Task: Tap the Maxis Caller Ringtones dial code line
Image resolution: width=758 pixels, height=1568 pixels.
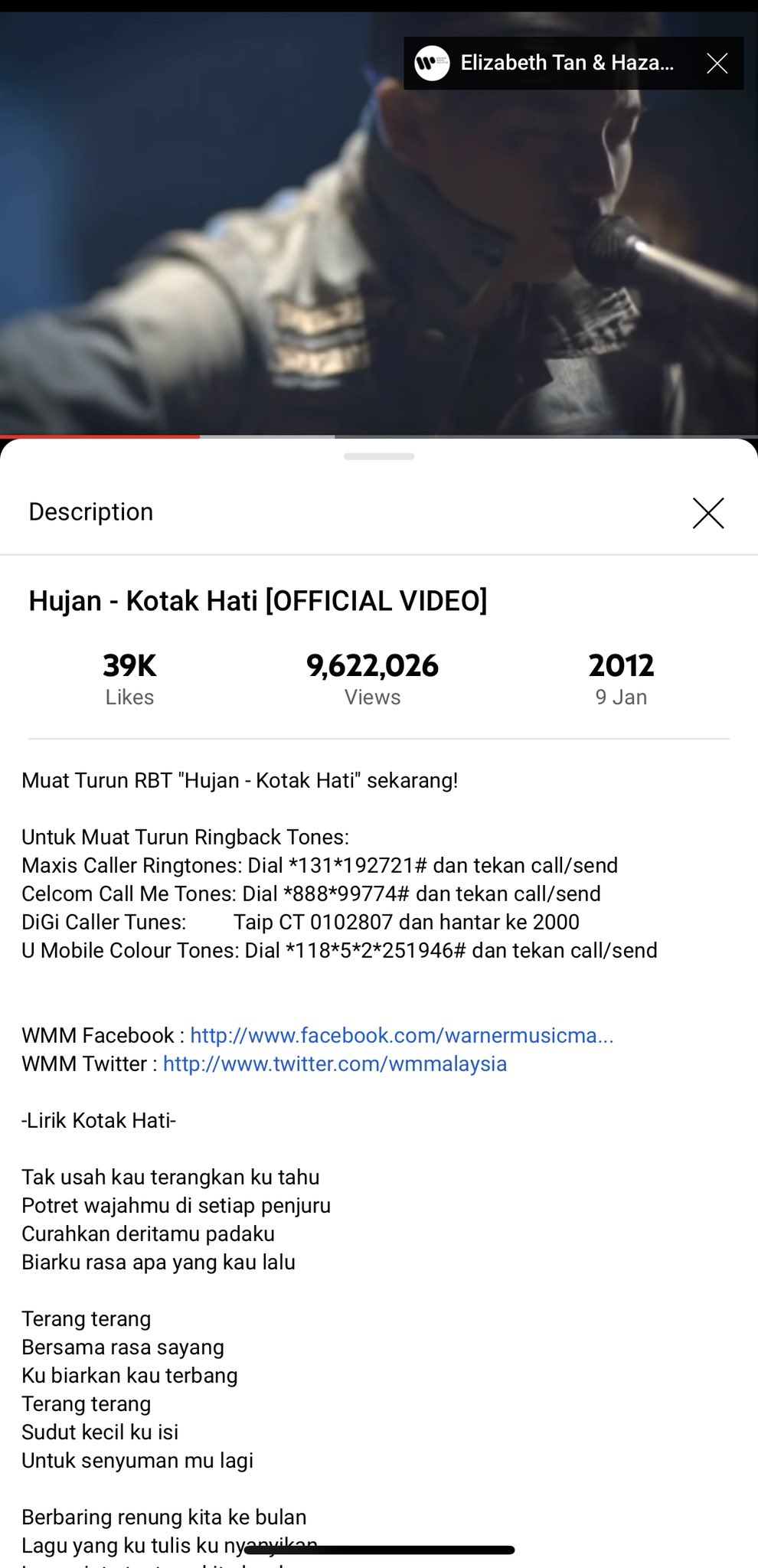Action: point(320,865)
